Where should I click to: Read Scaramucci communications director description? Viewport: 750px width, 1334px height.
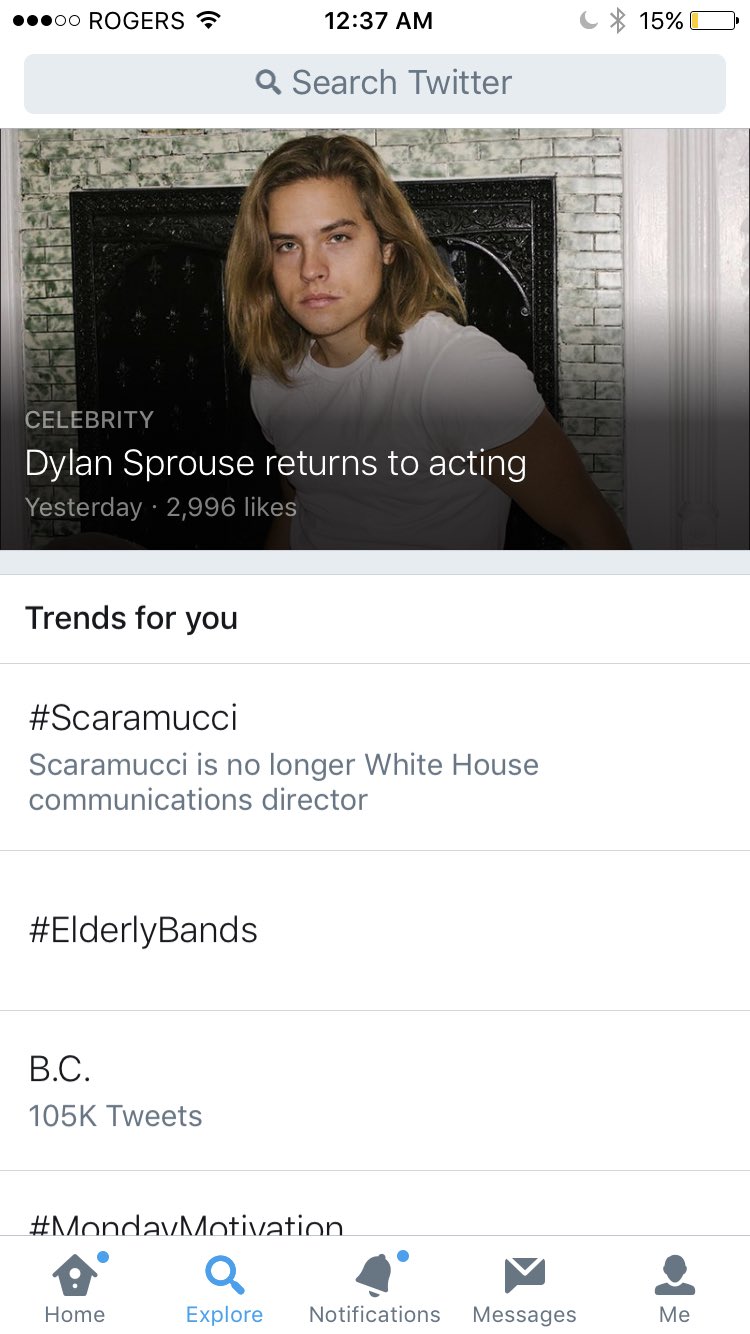[x=283, y=782]
